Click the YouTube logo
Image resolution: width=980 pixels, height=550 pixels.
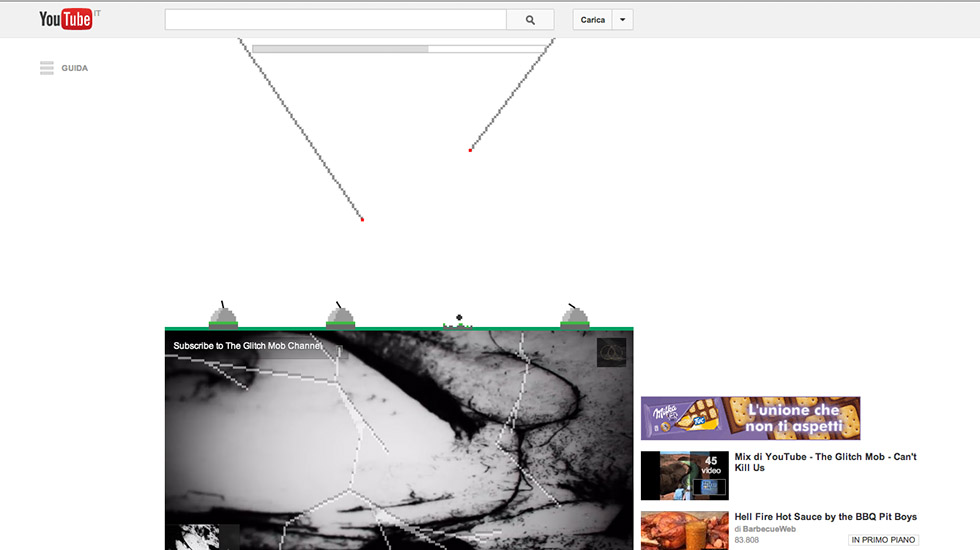pos(66,19)
